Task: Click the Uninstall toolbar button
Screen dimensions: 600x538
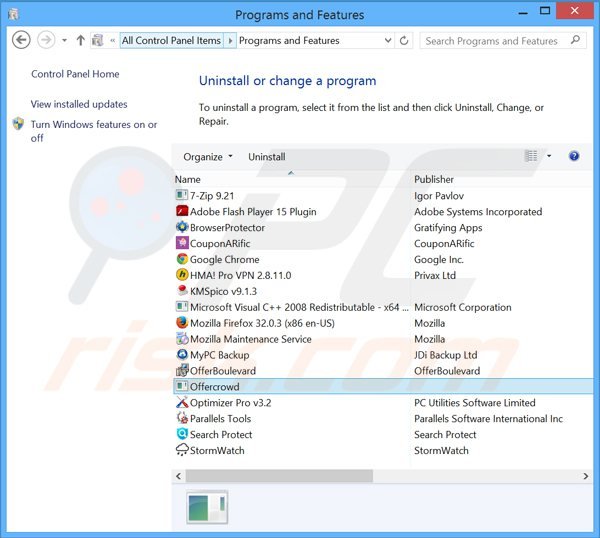Action: pos(267,157)
